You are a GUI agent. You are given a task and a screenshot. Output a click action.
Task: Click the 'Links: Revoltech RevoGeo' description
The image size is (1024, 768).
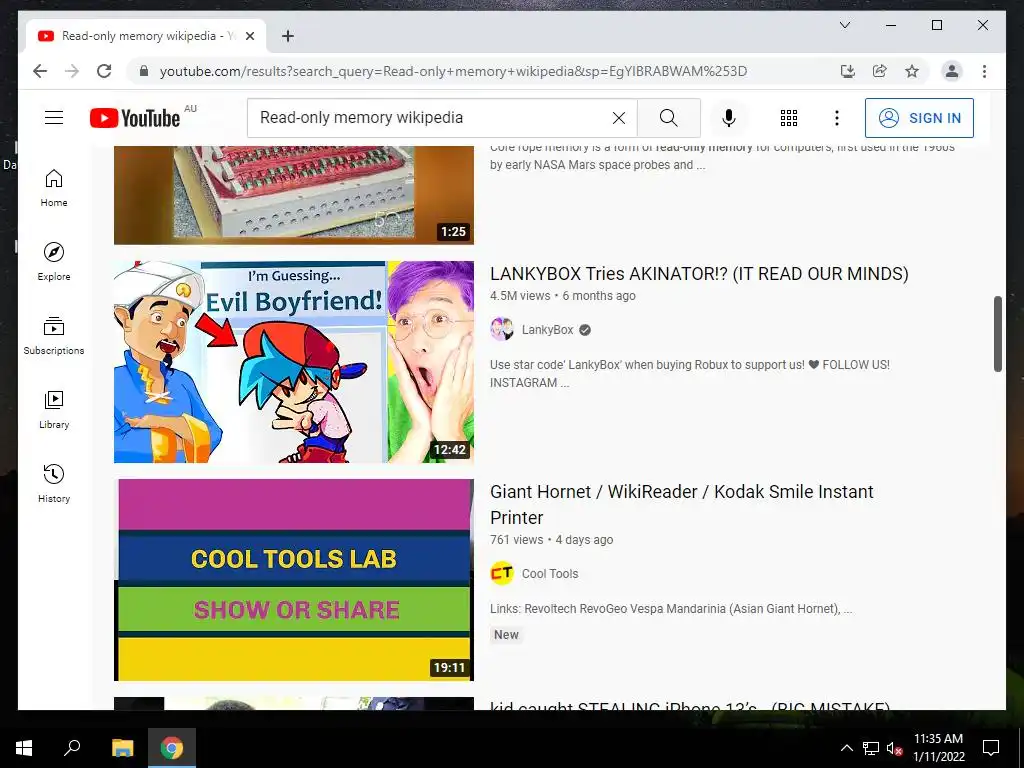[671, 609]
